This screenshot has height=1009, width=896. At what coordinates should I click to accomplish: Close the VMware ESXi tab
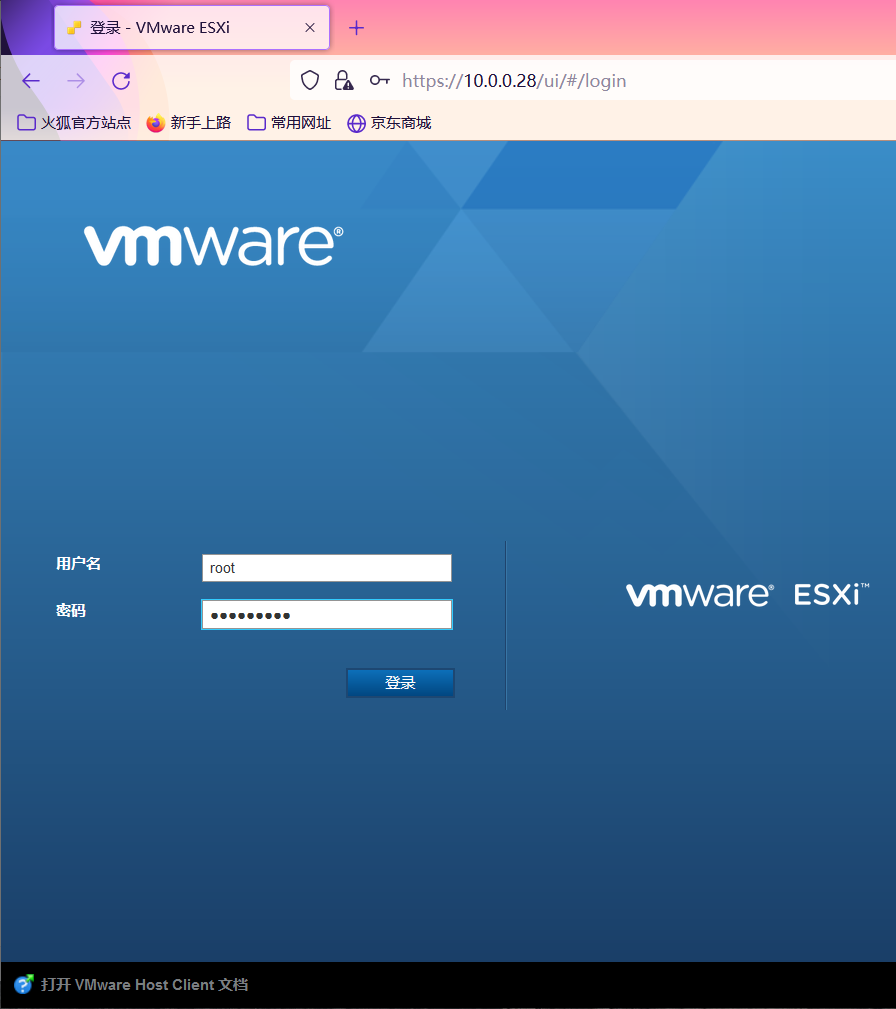pos(310,28)
